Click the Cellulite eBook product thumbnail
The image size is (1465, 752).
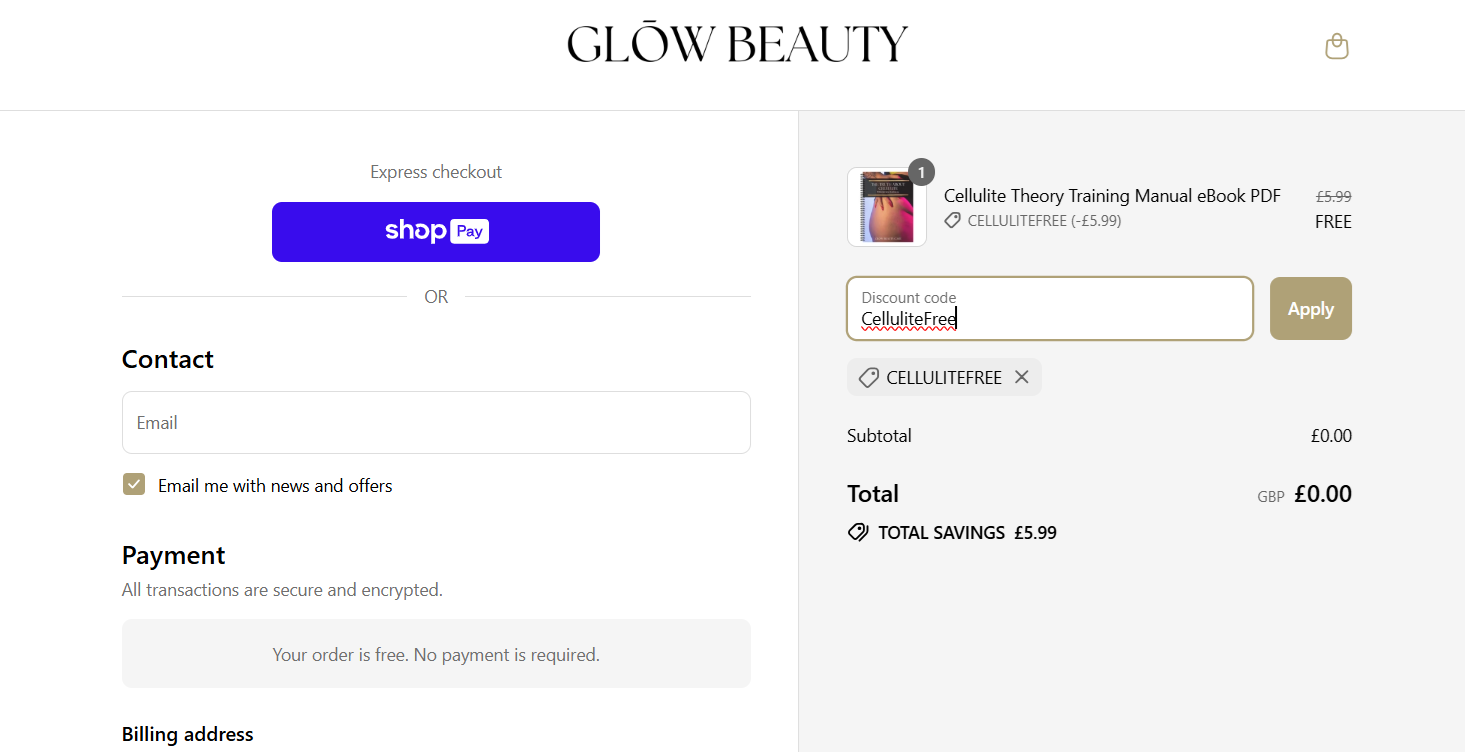click(x=886, y=207)
